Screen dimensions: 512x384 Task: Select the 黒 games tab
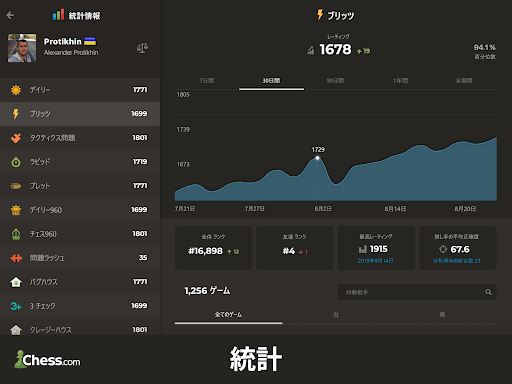point(442,315)
